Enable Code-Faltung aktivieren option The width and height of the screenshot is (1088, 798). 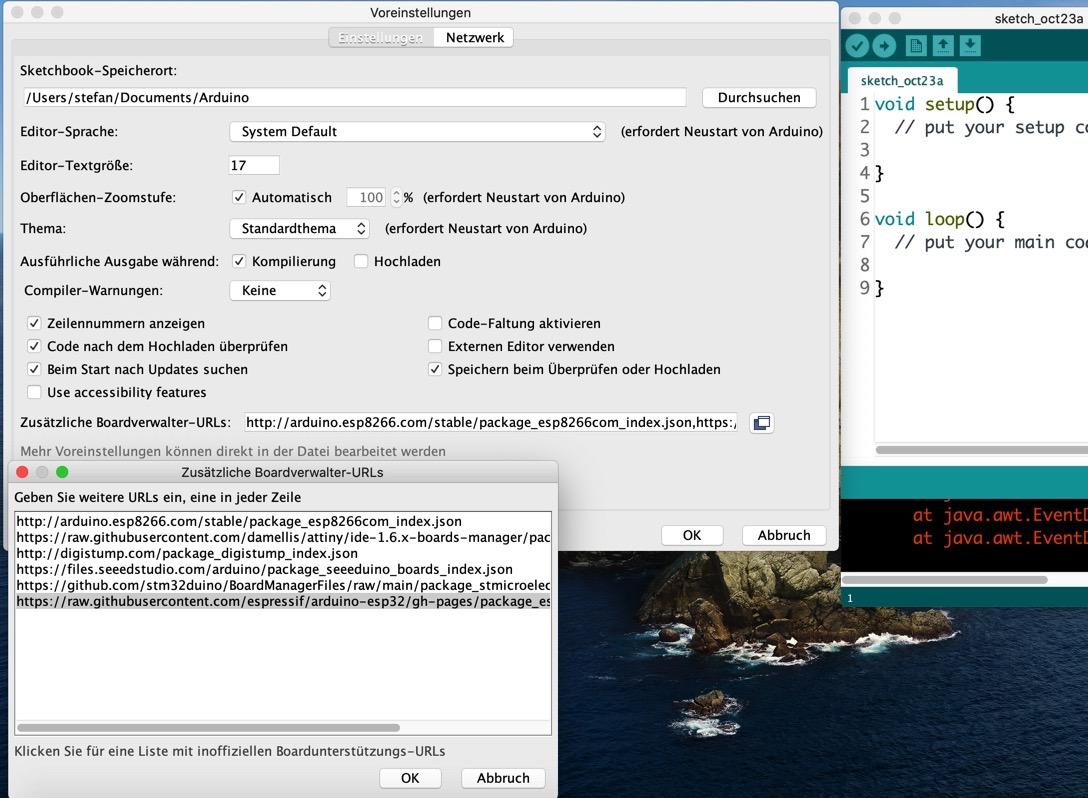[435, 323]
